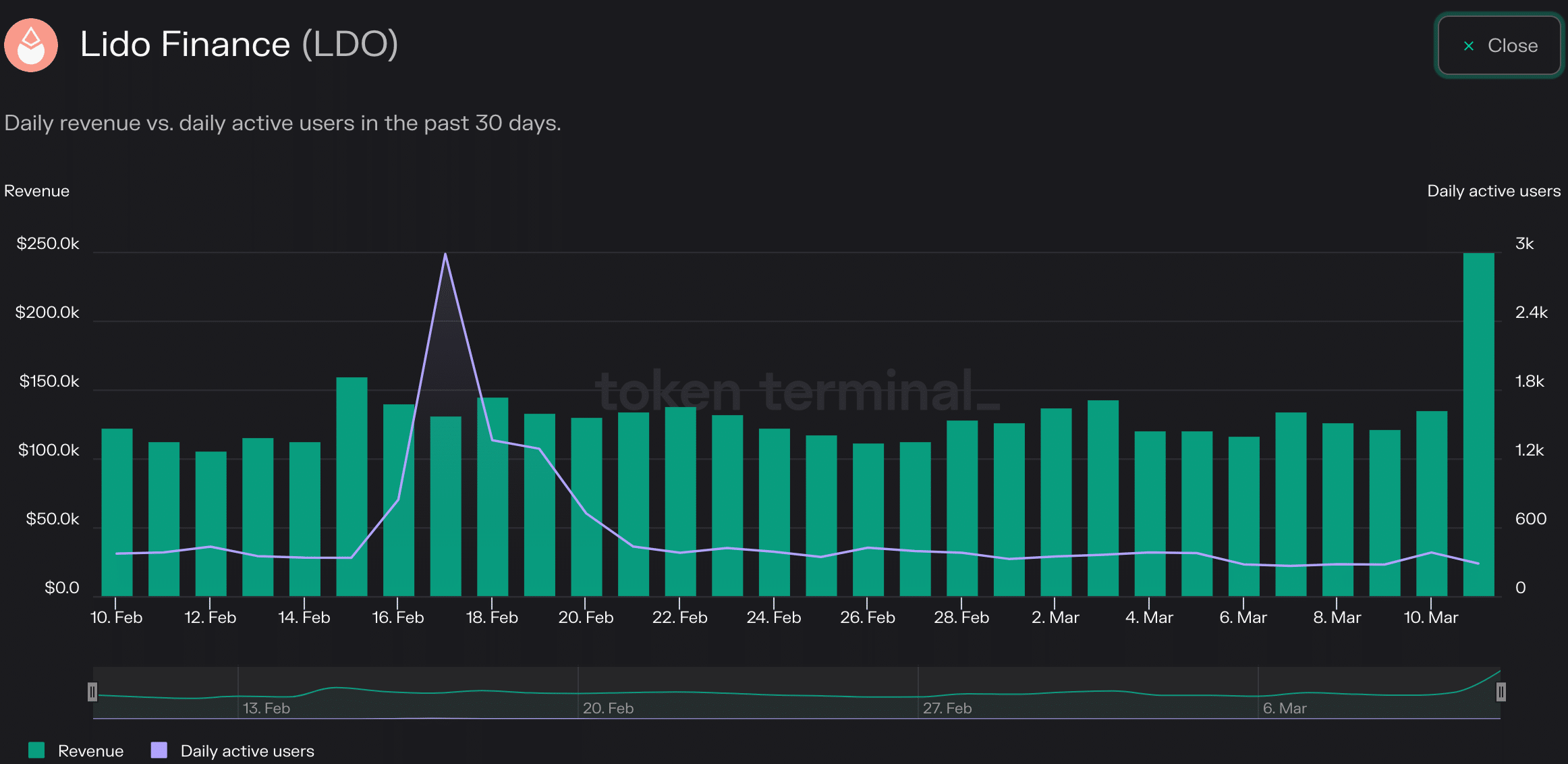This screenshot has width=1568, height=764.
Task: Select the 6. Mar marker in the navigator
Action: coord(1285,708)
